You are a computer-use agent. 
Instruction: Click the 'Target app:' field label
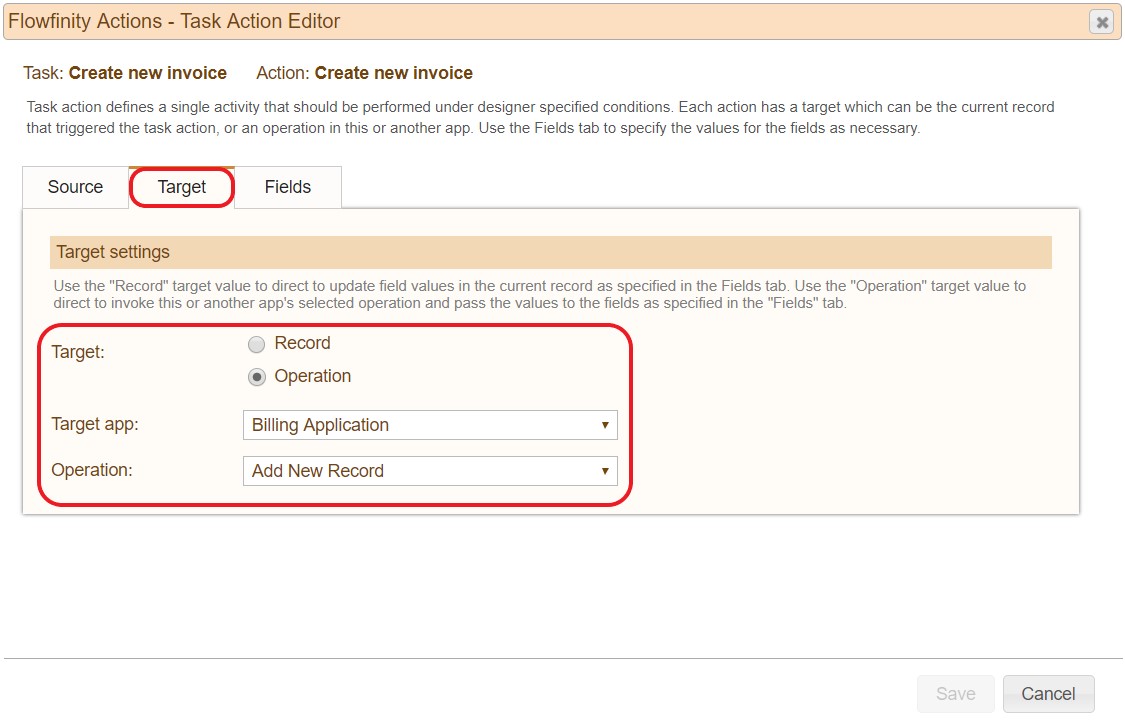[95, 424]
